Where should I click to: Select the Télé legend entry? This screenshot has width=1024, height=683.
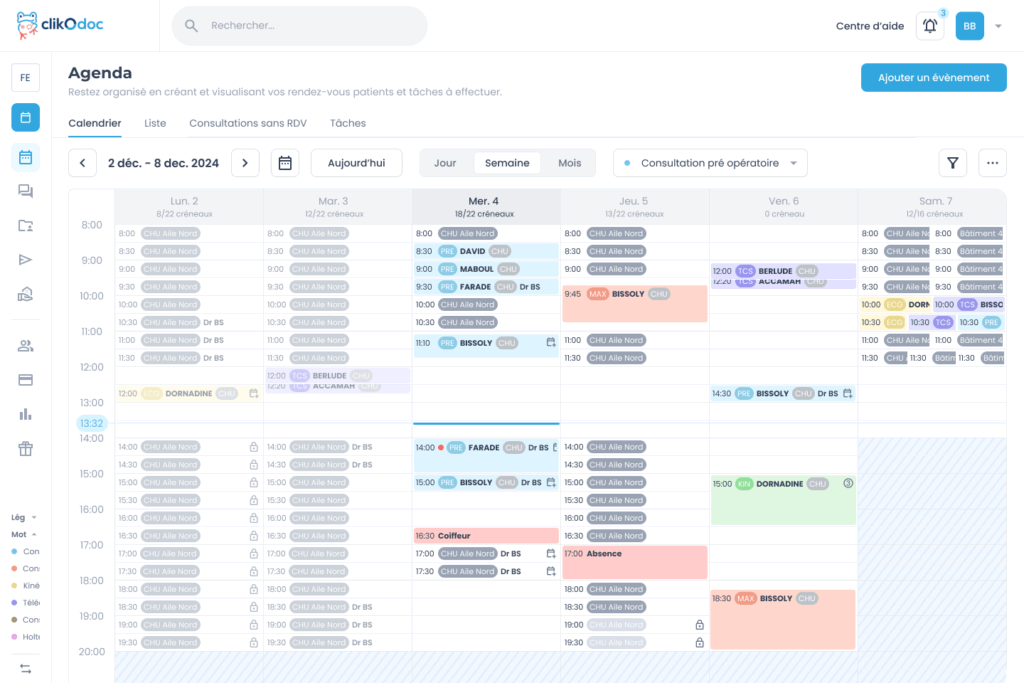[26, 603]
